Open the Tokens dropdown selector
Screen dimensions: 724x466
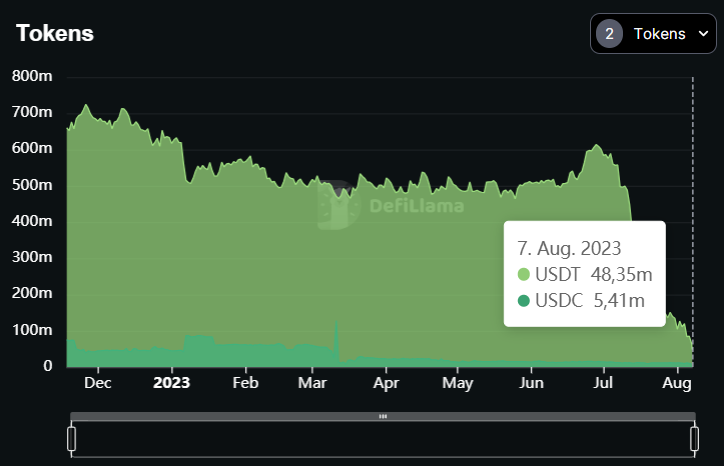653,34
